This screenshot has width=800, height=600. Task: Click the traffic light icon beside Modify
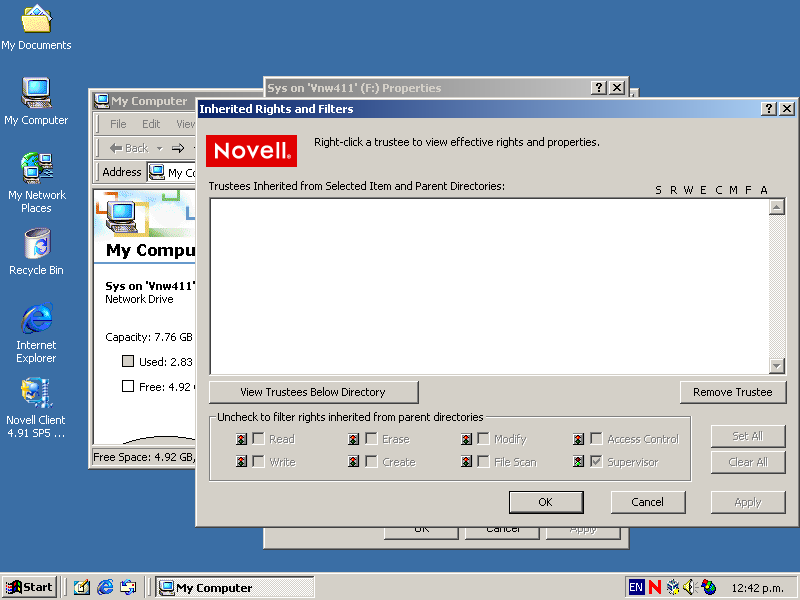tap(466, 439)
